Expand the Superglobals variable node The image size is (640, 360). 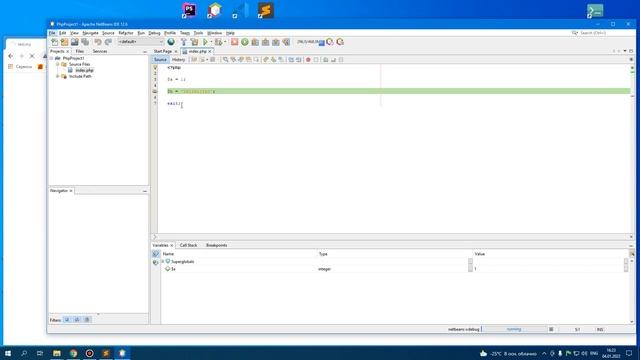163,262
